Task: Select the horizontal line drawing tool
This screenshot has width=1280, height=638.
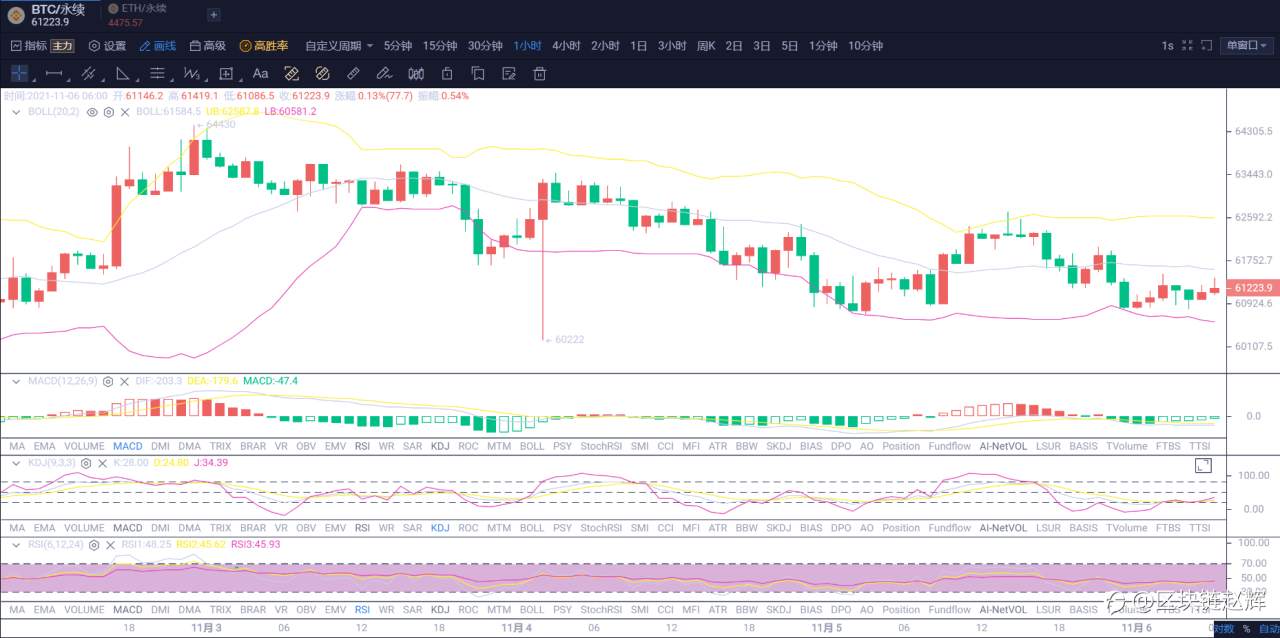Action: (55, 73)
